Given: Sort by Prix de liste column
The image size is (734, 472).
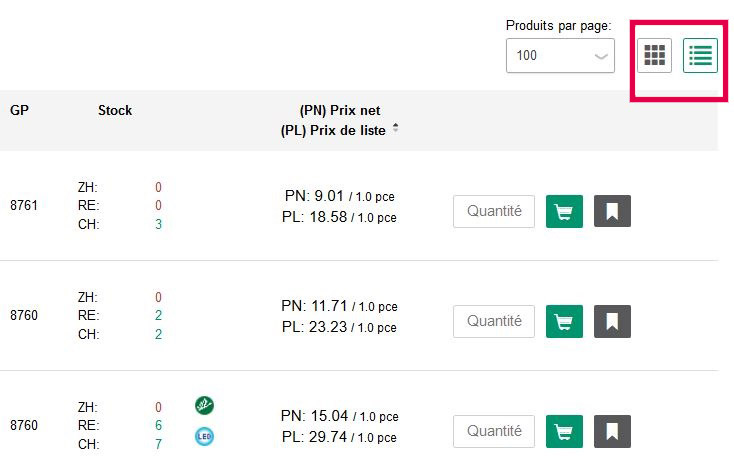Looking at the screenshot, I should [x=396, y=129].
